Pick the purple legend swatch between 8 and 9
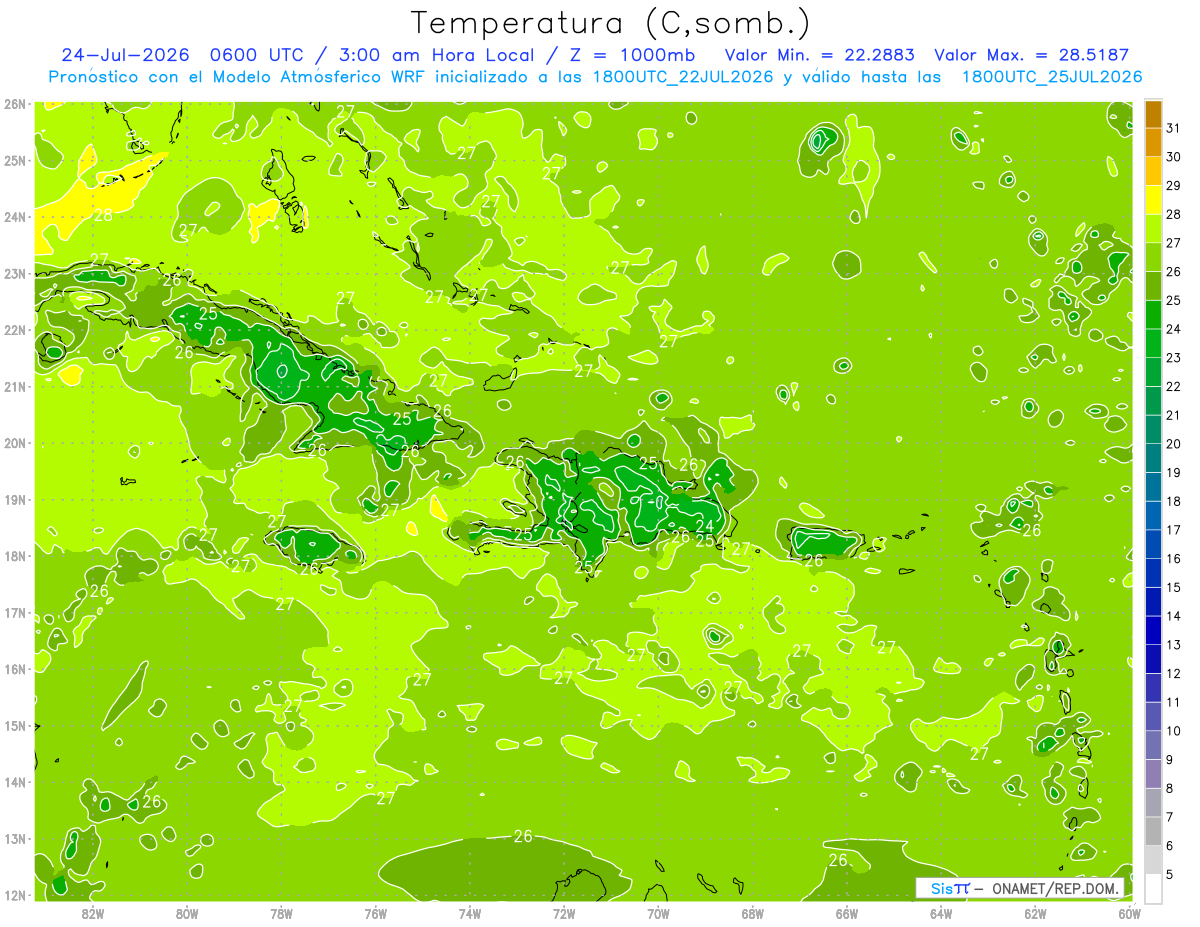 [1153, 774]
